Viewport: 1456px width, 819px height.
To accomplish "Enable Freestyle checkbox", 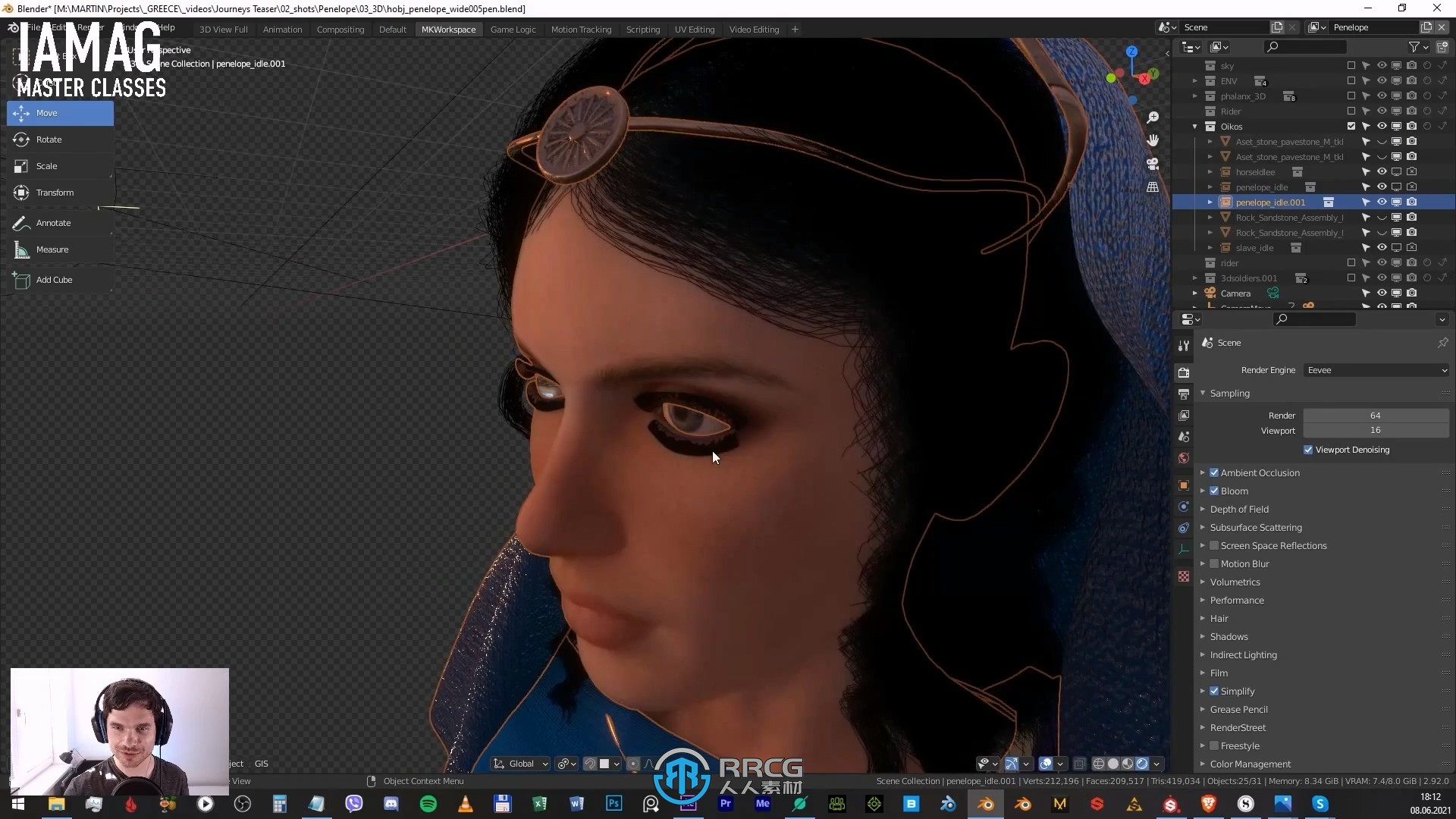I will [x=1214, y=745].
